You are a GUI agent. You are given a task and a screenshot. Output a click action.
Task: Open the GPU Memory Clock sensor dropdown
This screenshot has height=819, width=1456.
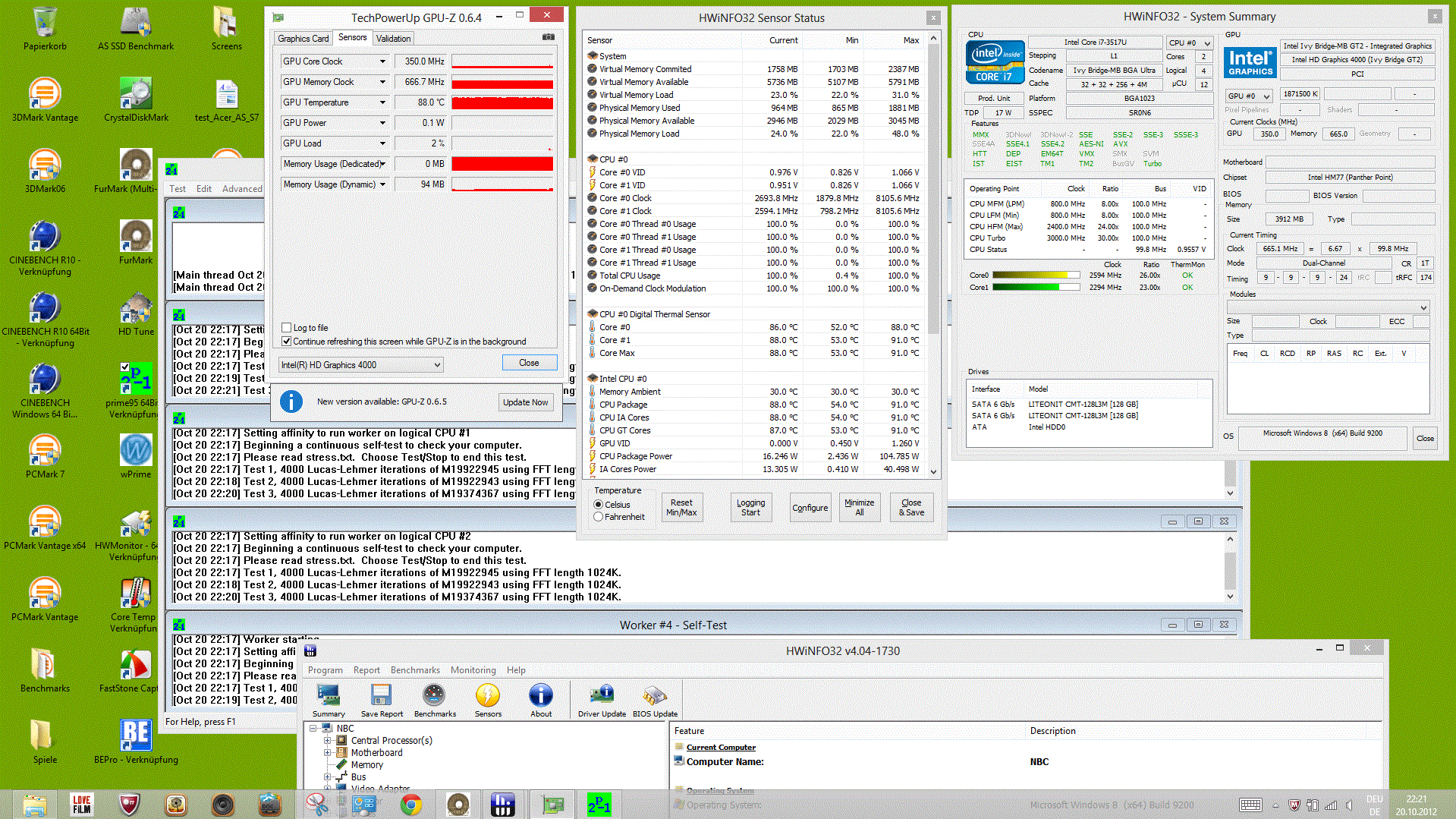click(382, 82)
